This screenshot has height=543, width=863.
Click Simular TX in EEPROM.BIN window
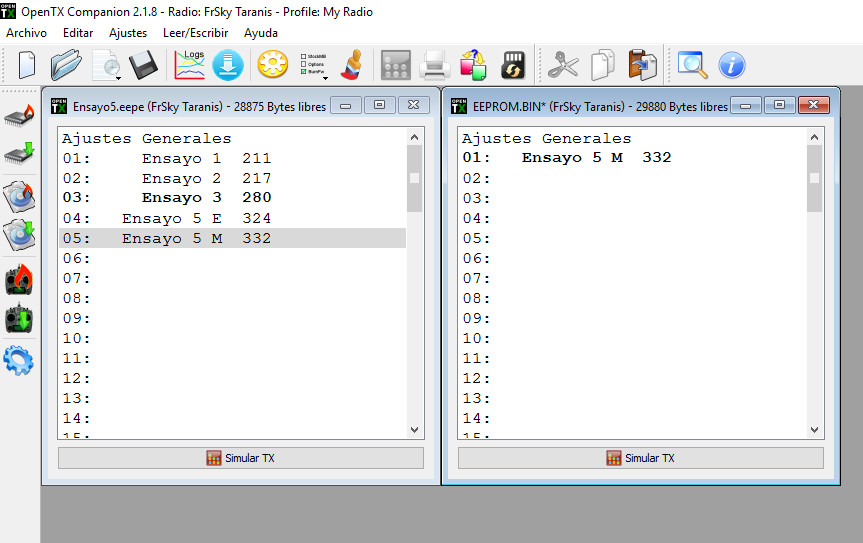(640, 458)
